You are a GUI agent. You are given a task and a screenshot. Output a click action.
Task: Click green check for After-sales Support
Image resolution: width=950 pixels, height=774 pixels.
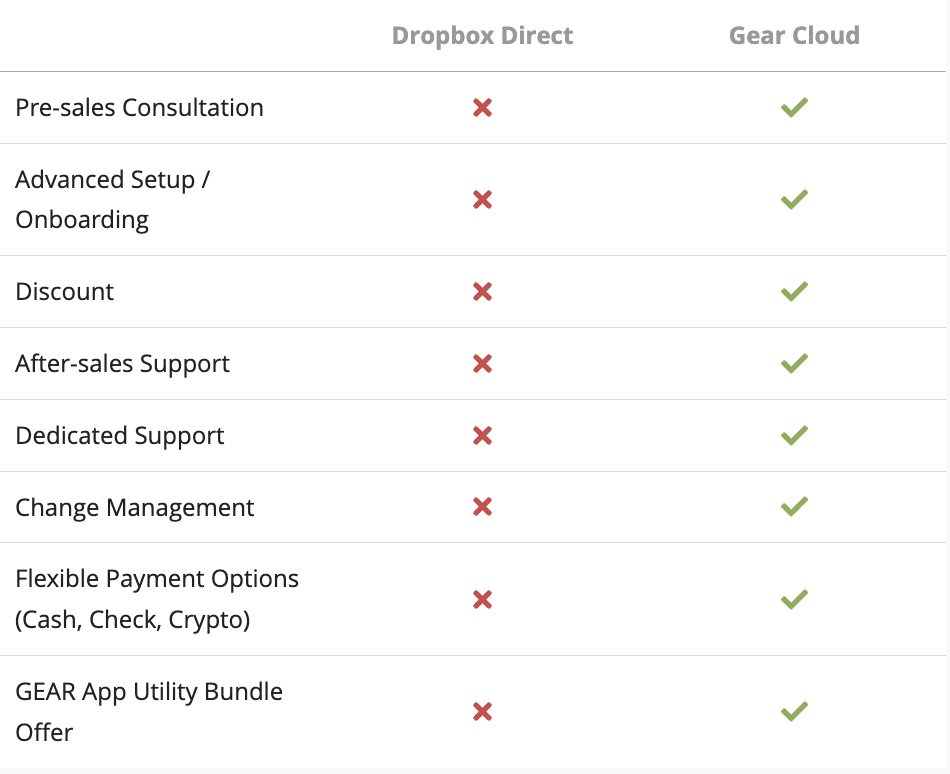pos(794,363)
